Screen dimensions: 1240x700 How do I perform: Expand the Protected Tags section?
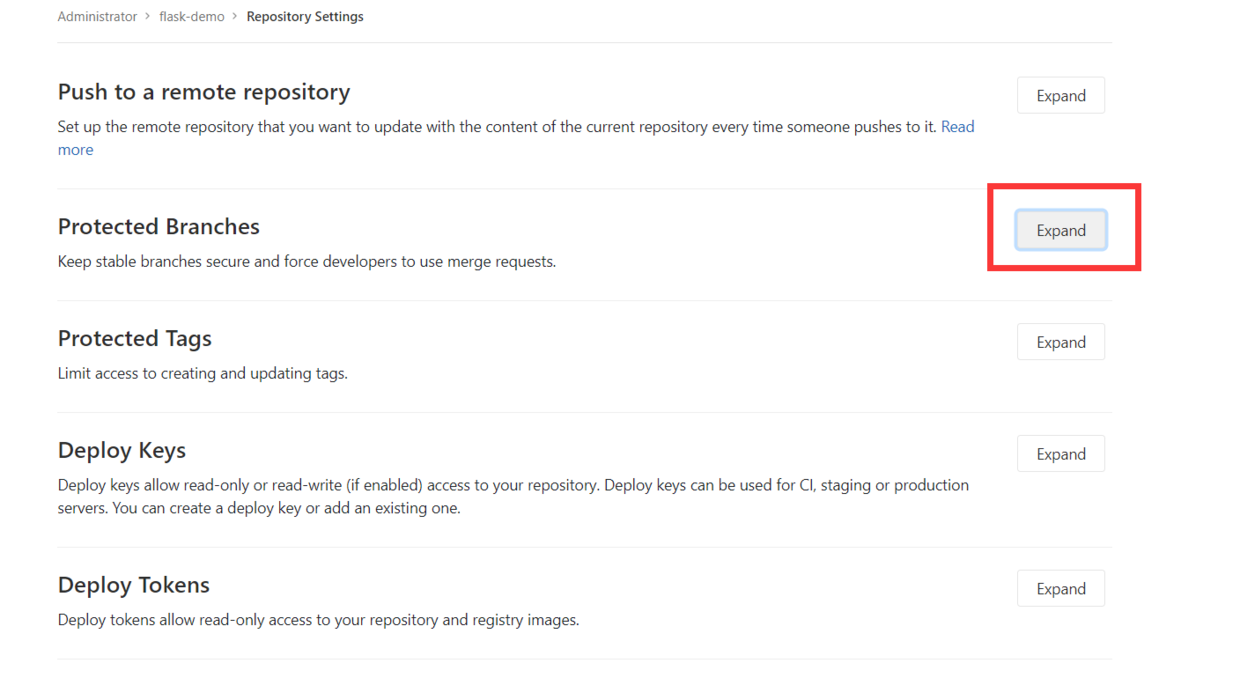point(1060,342)
